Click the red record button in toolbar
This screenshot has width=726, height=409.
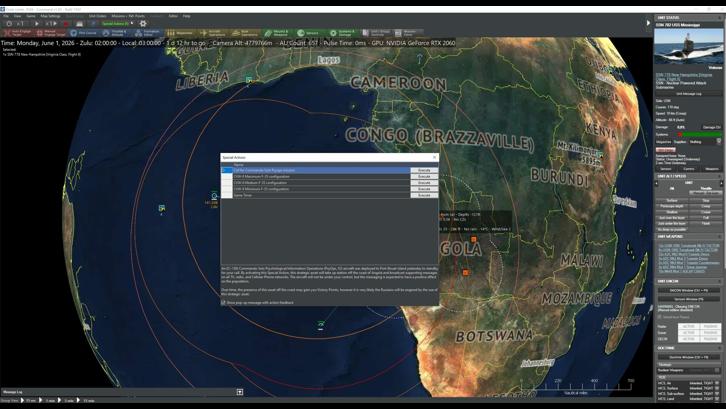point(66,24)
